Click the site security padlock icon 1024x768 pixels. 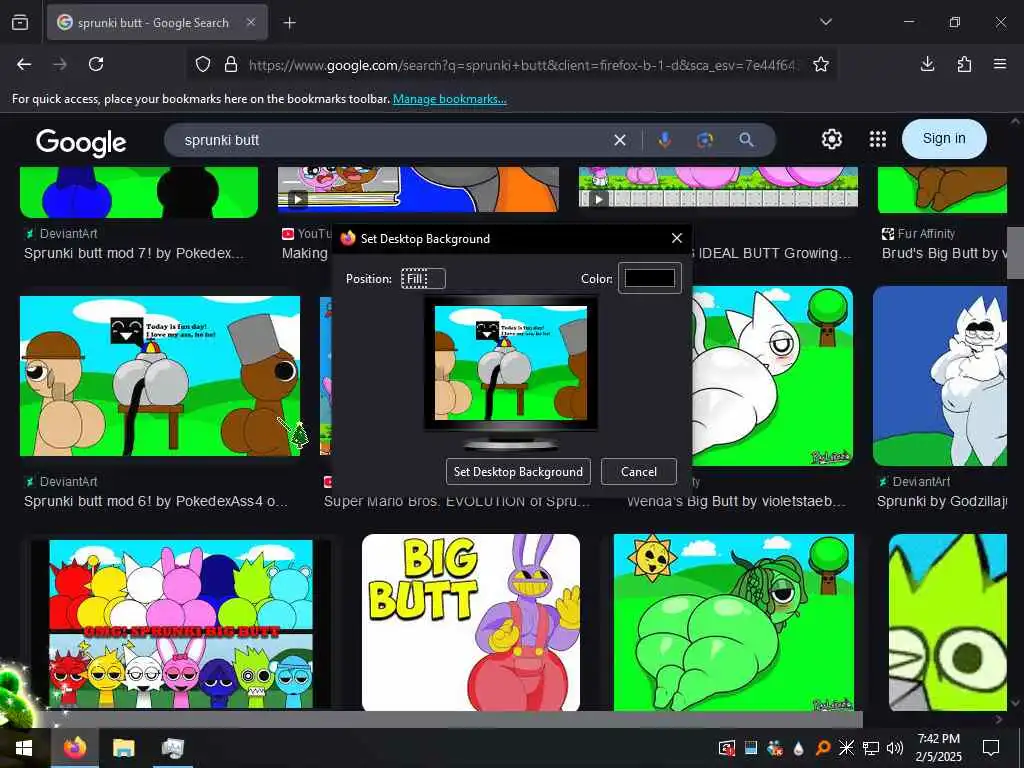(231, 65)
